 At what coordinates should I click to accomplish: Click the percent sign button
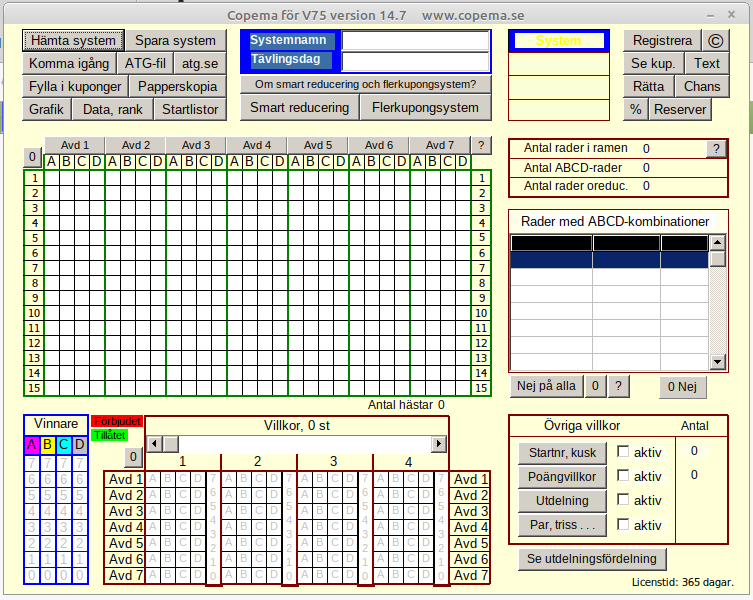tap(635, 109)
